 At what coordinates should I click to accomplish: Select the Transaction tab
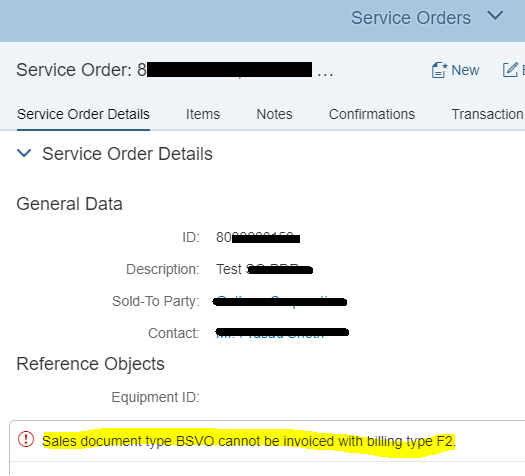[x=488, y=114]
